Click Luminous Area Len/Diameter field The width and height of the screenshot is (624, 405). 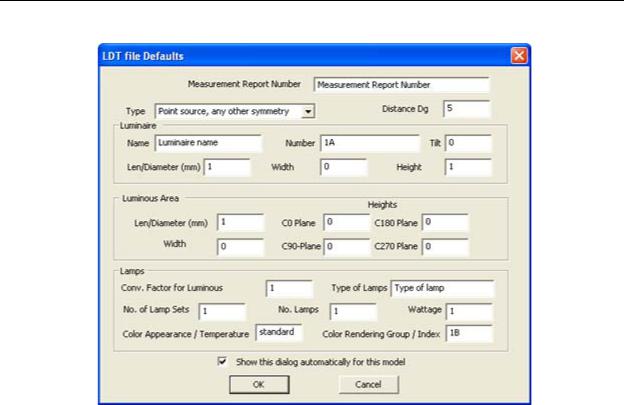(x=240, y=222)
